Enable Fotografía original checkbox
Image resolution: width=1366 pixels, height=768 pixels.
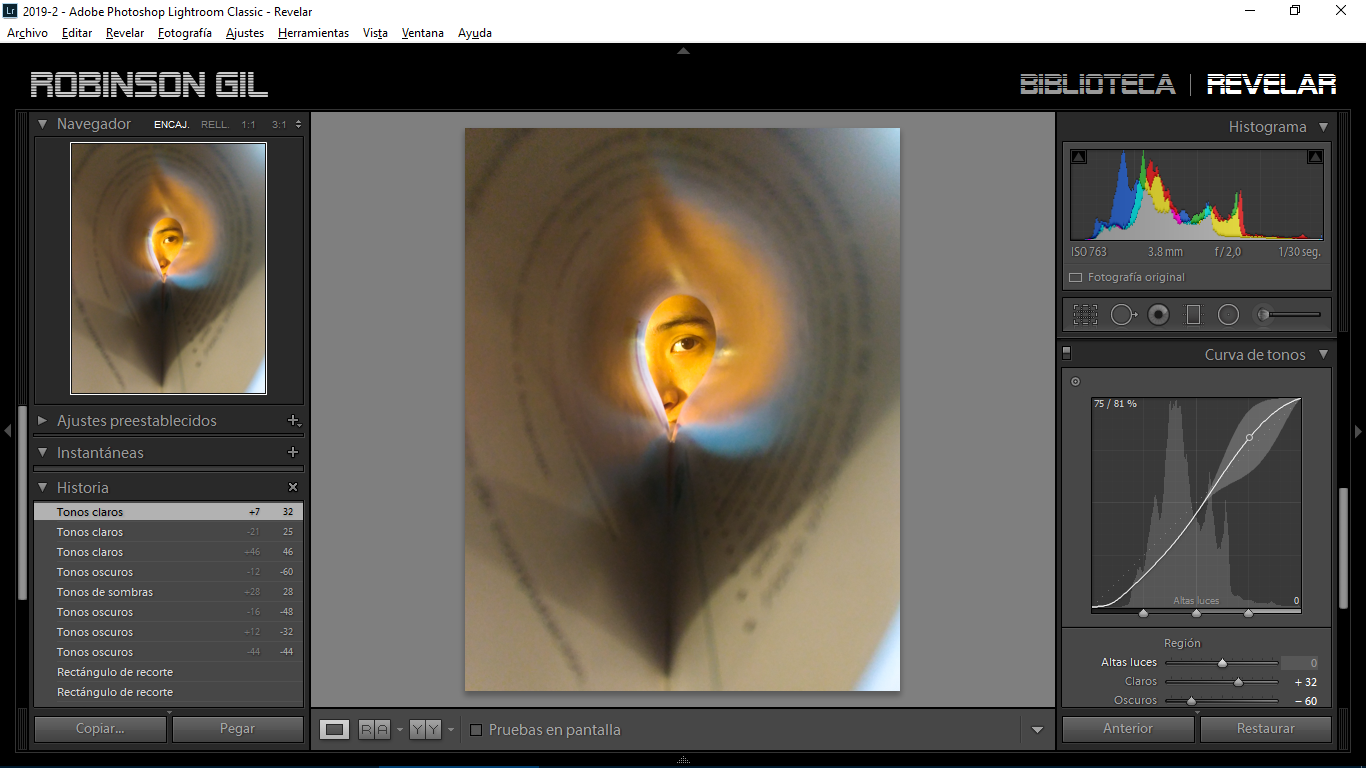[1075, 277]
